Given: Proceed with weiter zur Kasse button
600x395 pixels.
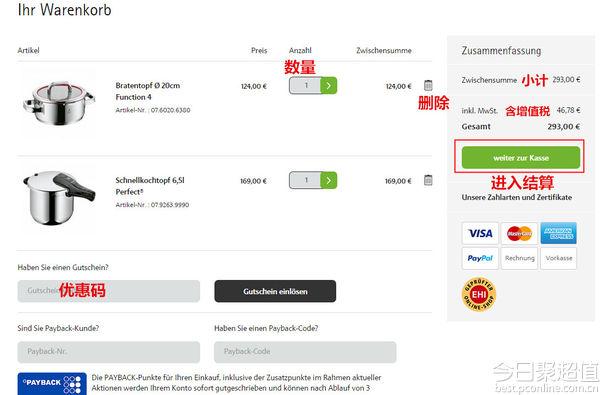Looking at the screenshot, I should coord(521,157).
